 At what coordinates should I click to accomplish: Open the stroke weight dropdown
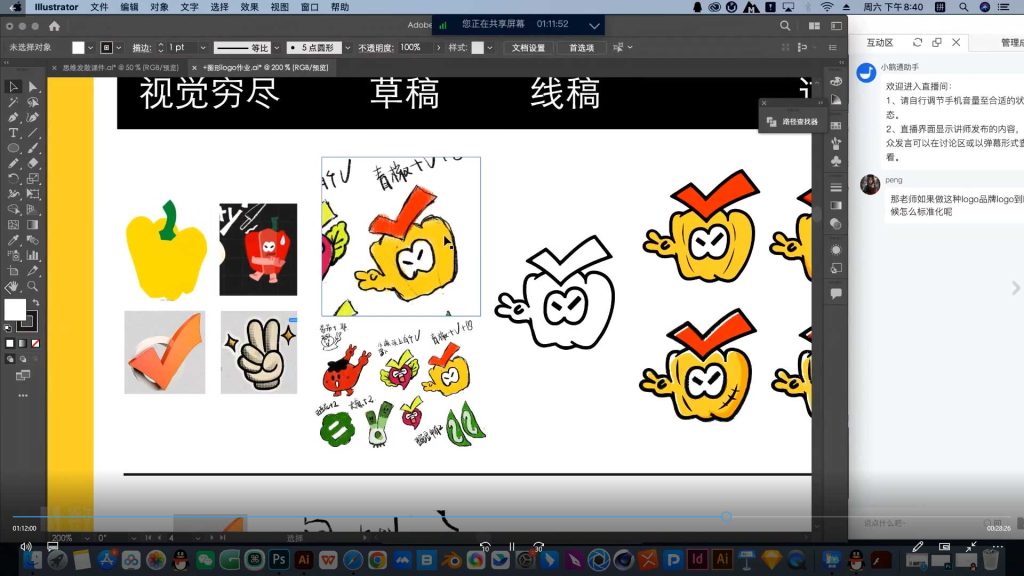(202, 47)
